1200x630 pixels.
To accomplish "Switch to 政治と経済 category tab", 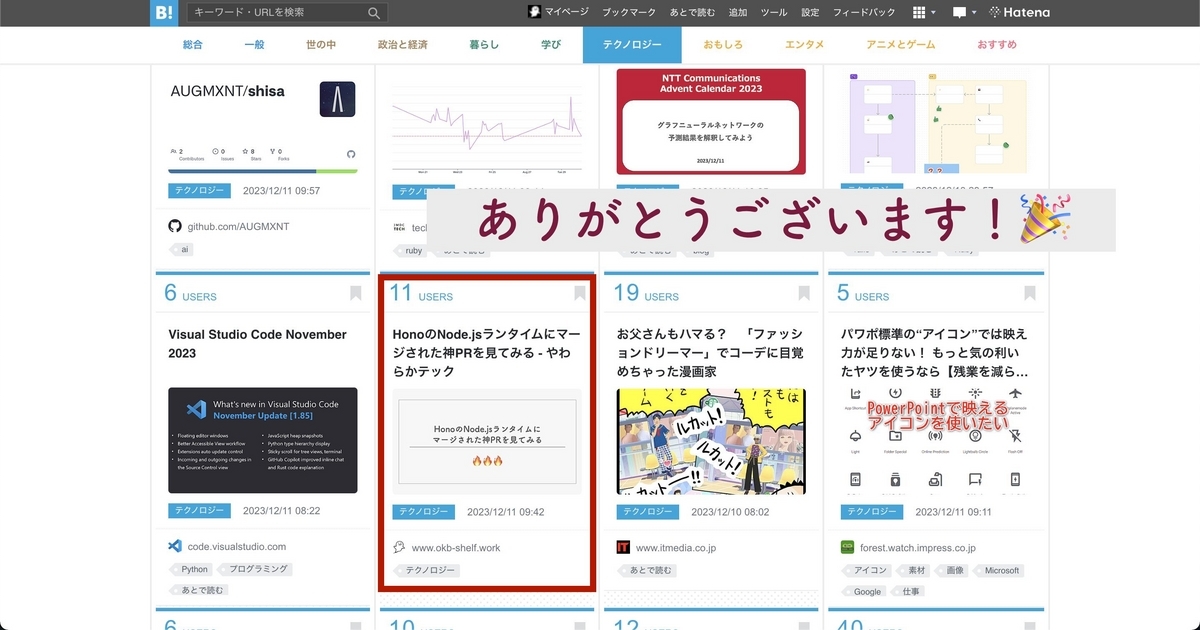I will [403, 45].
